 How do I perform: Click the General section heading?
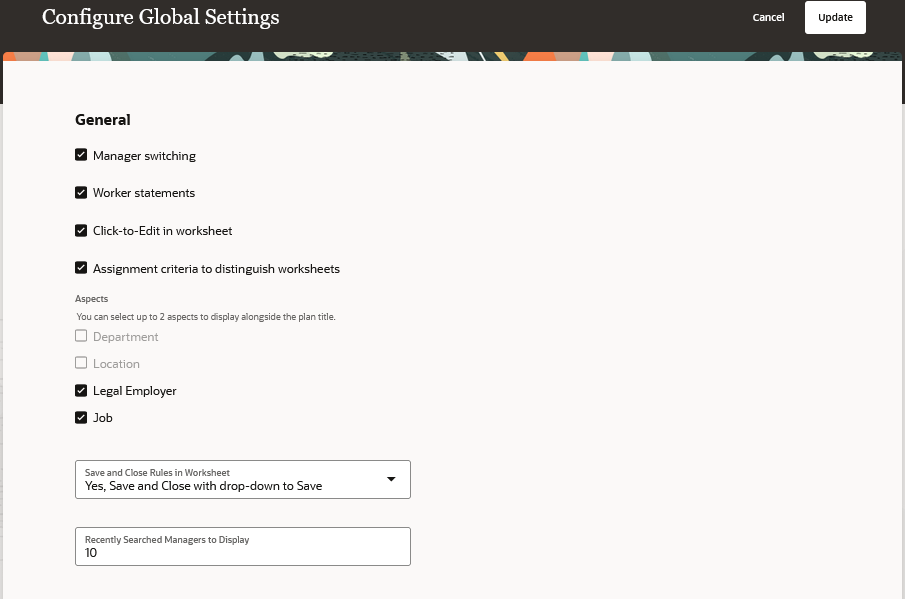click(103, 120)
